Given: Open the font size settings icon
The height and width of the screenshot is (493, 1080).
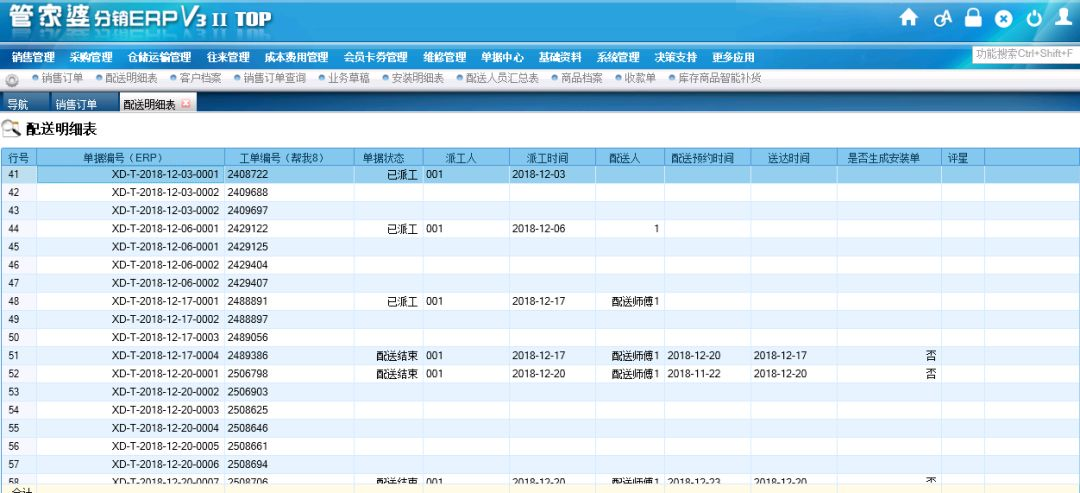Looking at the screenshot, I should tap(942, 19).
